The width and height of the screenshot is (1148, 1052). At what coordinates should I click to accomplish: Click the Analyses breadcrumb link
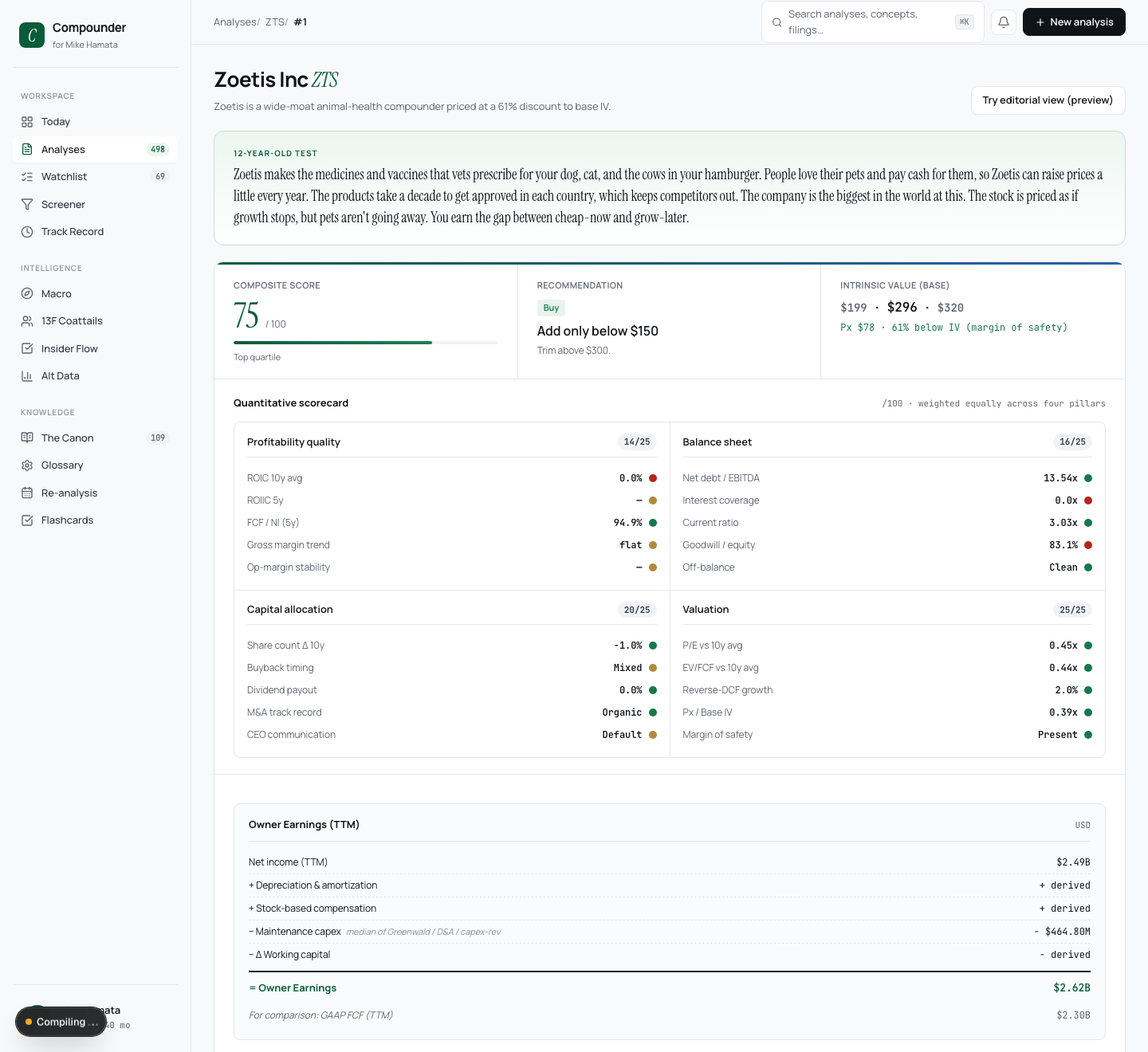pyautogui.click(x=234, y=22)
